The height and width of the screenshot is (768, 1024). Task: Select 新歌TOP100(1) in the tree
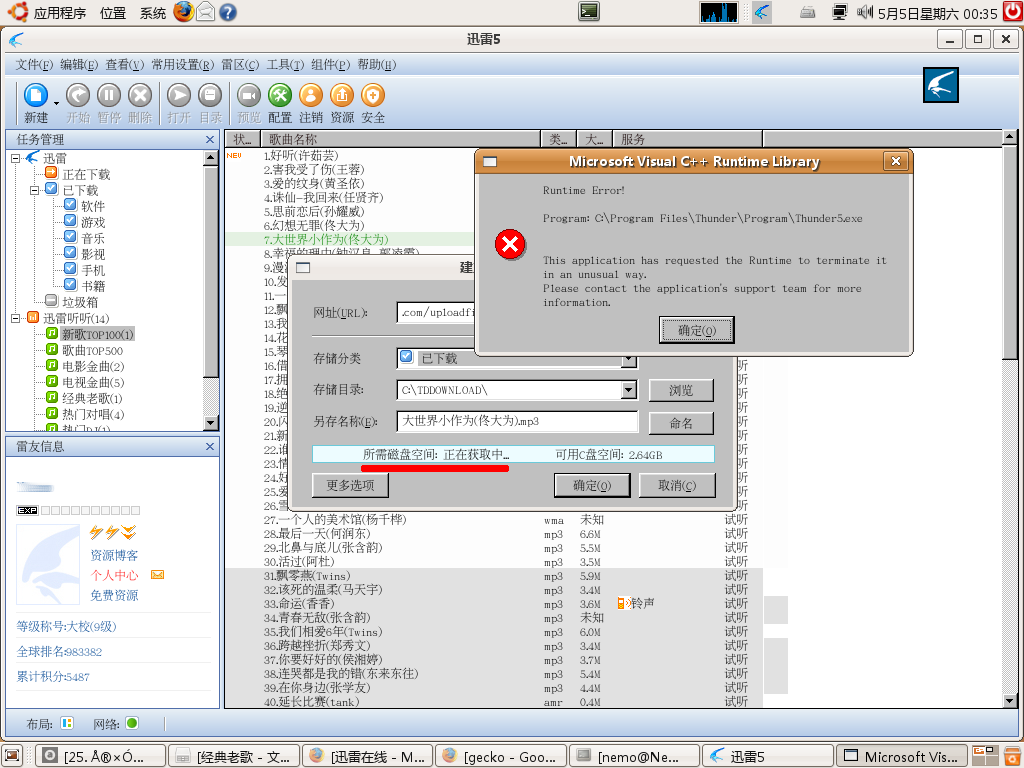(x=97, y=334)
